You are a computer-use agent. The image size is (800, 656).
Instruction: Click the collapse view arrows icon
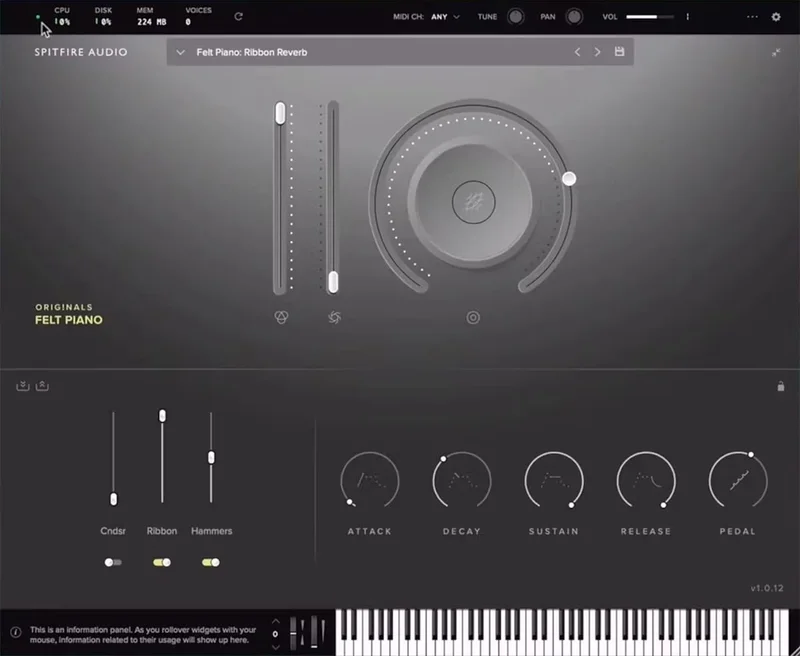[x=776, y=53]
